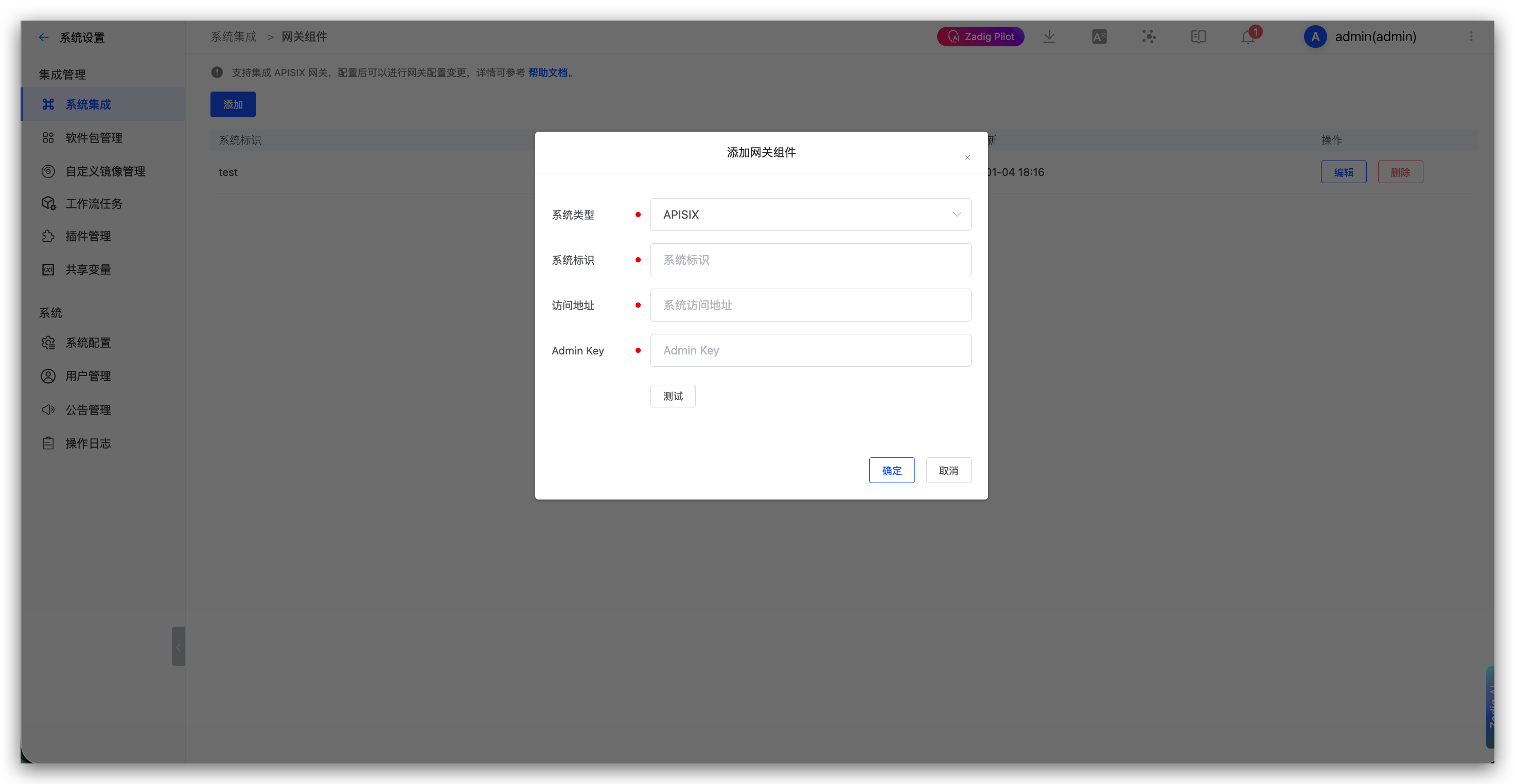Close the 添加网关组件 dialog with X
The image size is (1515, 784).
tap(967, 157)
